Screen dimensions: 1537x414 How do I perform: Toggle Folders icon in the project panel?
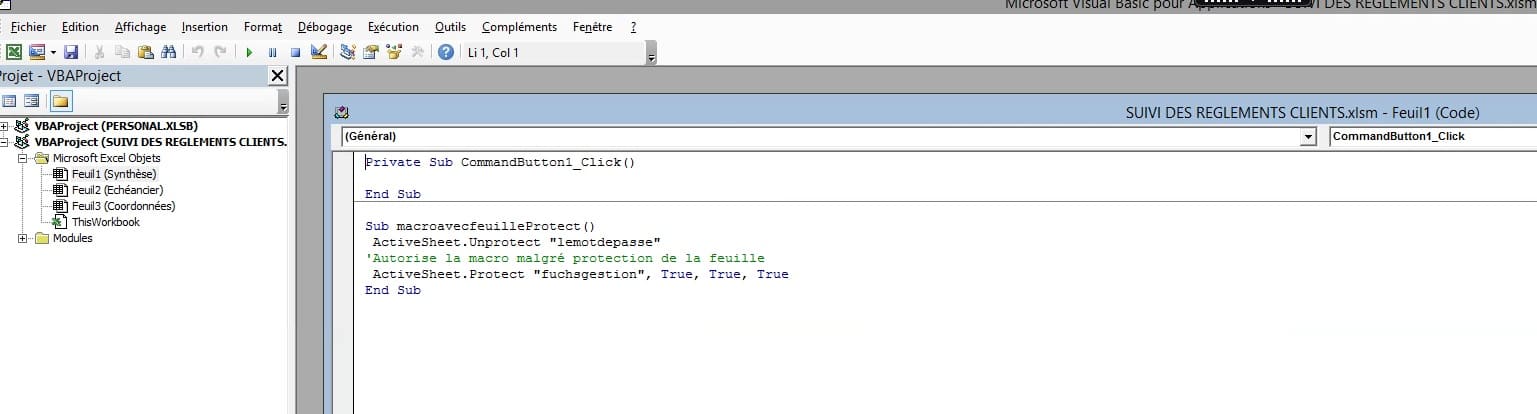pos(61,101)
